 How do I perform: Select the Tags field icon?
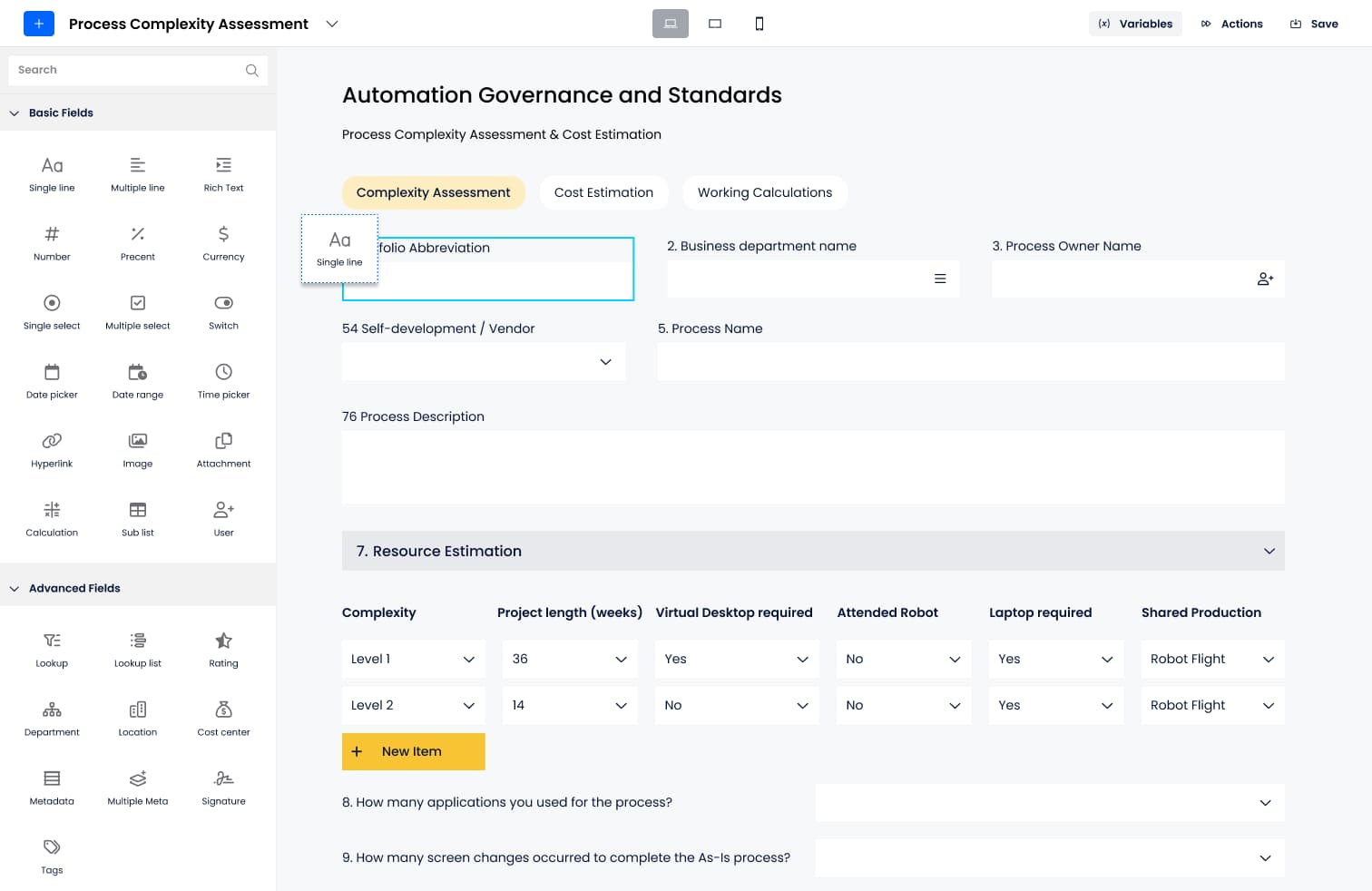52,847
